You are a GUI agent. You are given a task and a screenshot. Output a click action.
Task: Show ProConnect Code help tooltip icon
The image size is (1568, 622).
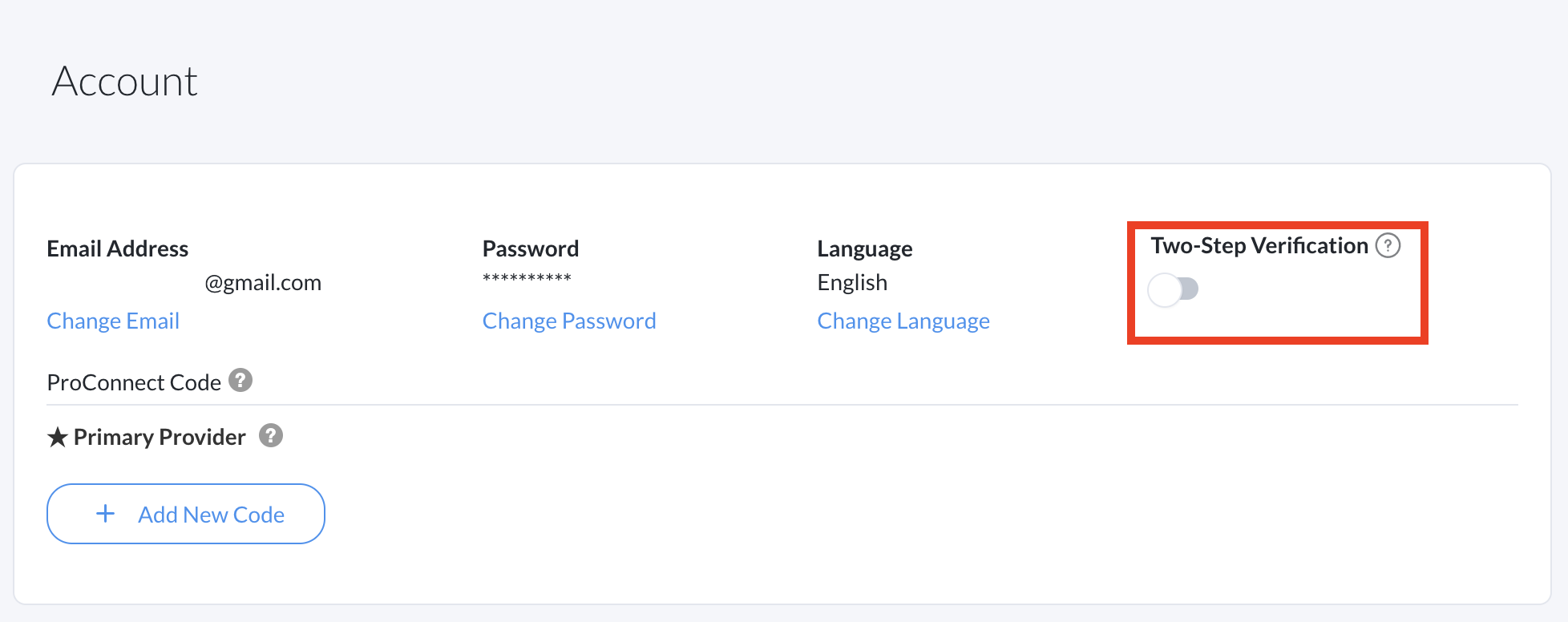pyautogui.click(x=240, y=380)
